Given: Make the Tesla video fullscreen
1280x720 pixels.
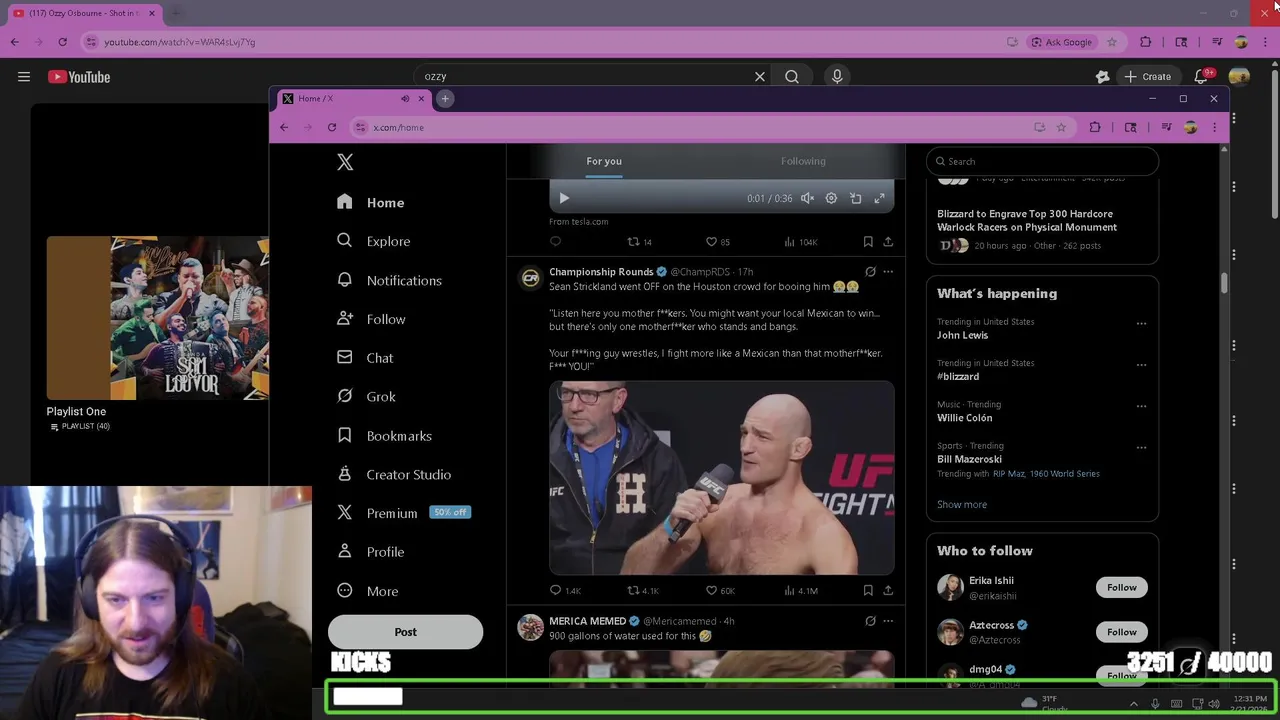Looking at the screenshot, I should tap(879, 198).
